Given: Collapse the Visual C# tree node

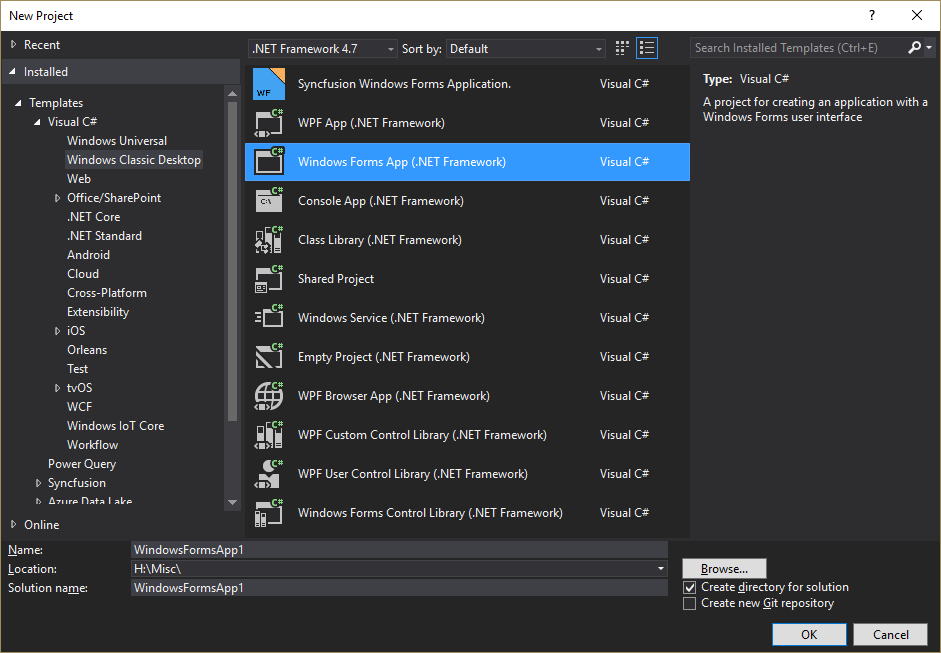Looking at the screenshot, I should click(x=37, y=122).
